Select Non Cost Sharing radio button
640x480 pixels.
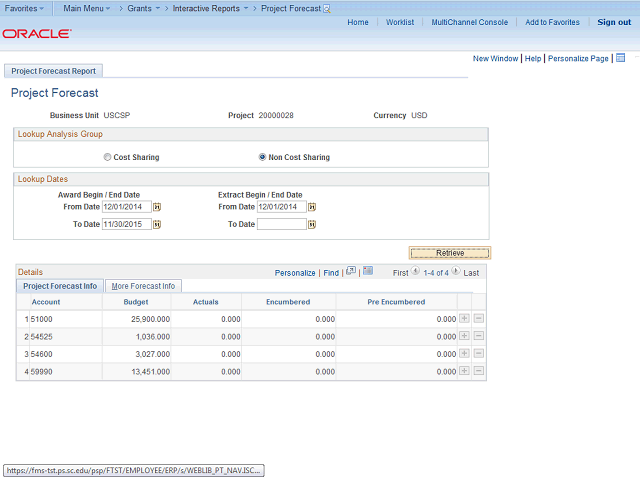(263, 157)
